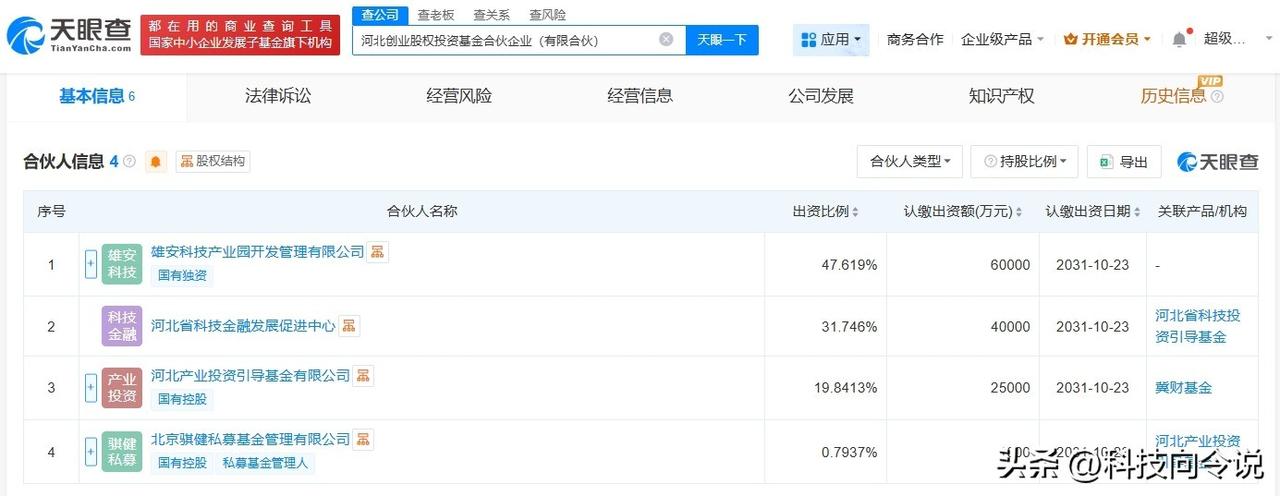Open equity structure icon for 北京骐健私募基金管理有限公司
The width and height of the screenshot is (1280, 496).
click(x=363, y=439)
